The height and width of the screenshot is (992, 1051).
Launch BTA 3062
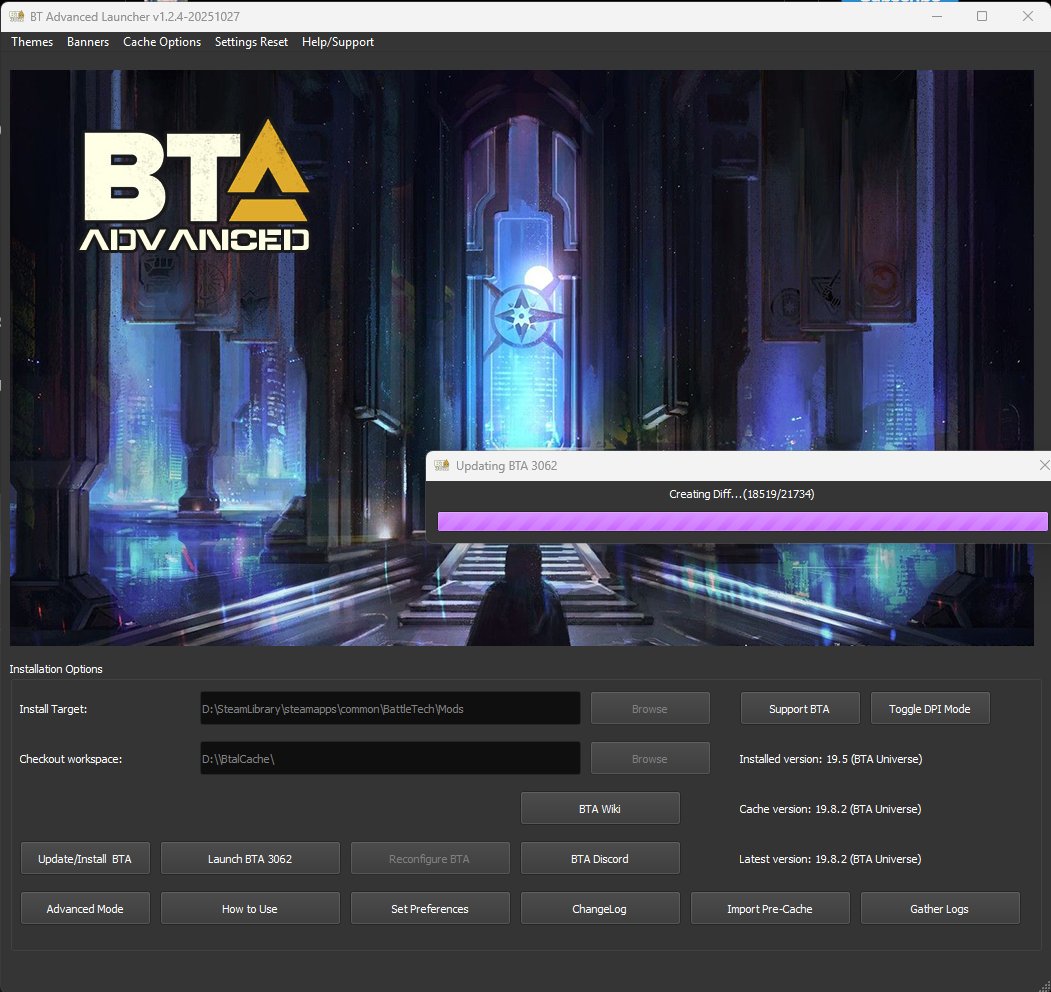[249, 859]
